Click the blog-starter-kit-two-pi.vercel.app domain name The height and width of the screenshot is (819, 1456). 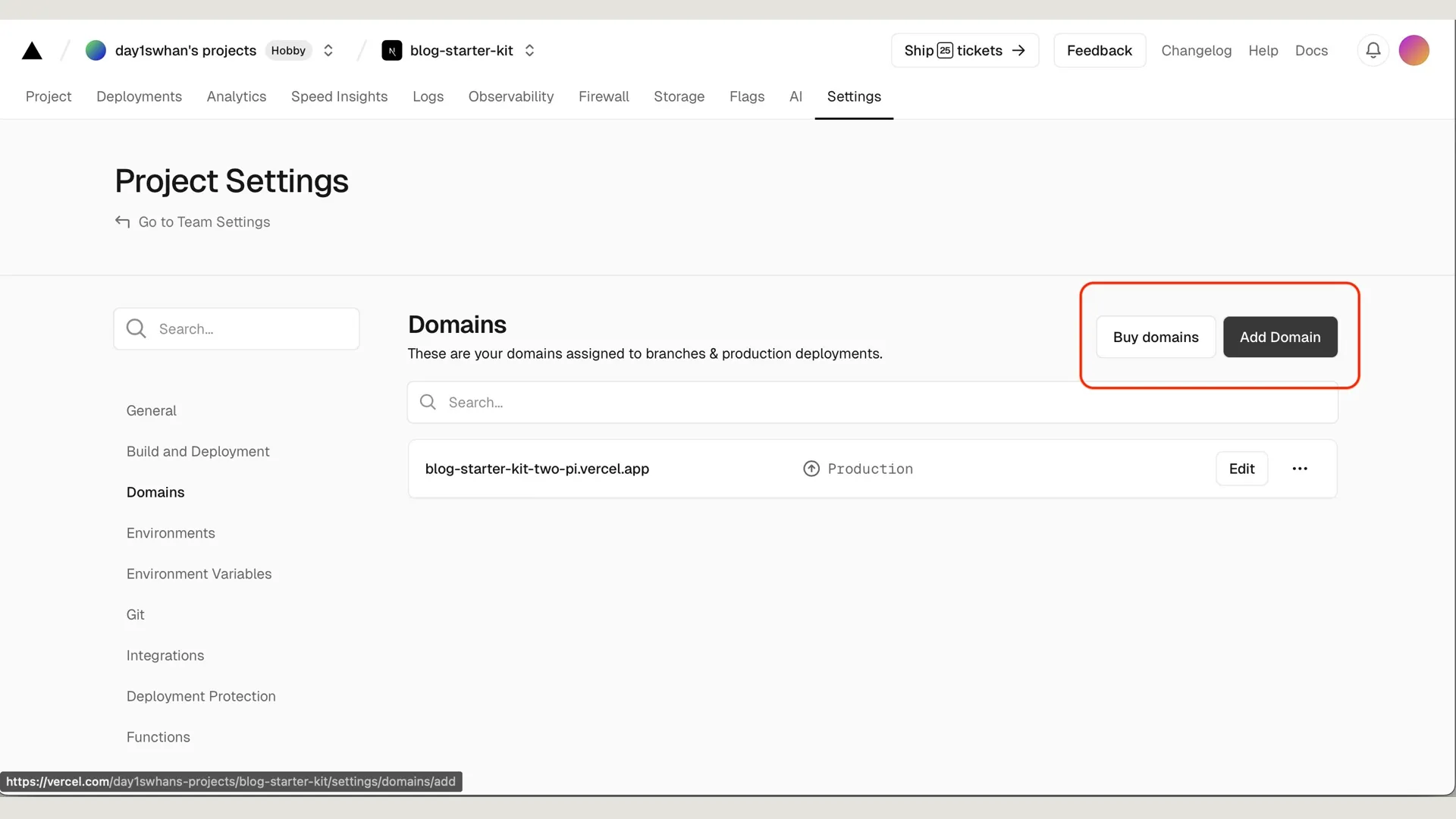tap(537, 469)
